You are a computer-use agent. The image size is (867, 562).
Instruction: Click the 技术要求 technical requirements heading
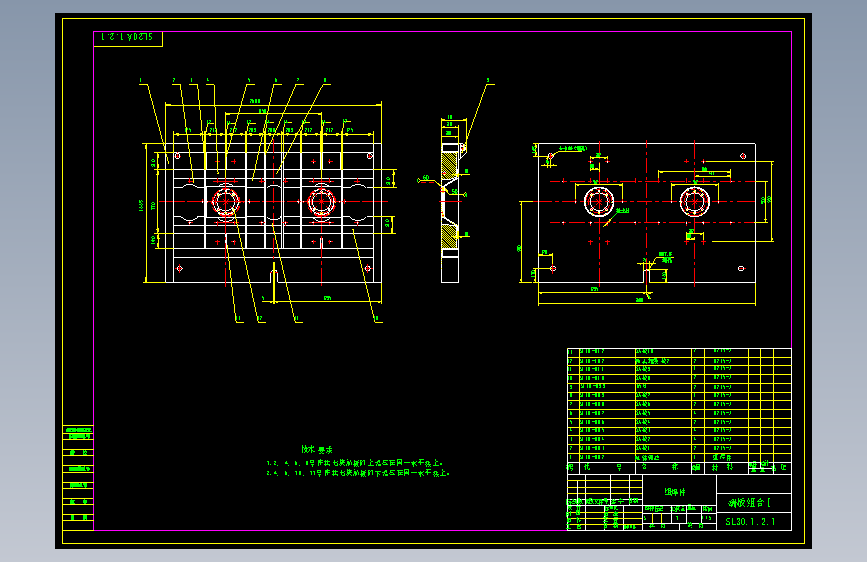(x=317, y=450)
